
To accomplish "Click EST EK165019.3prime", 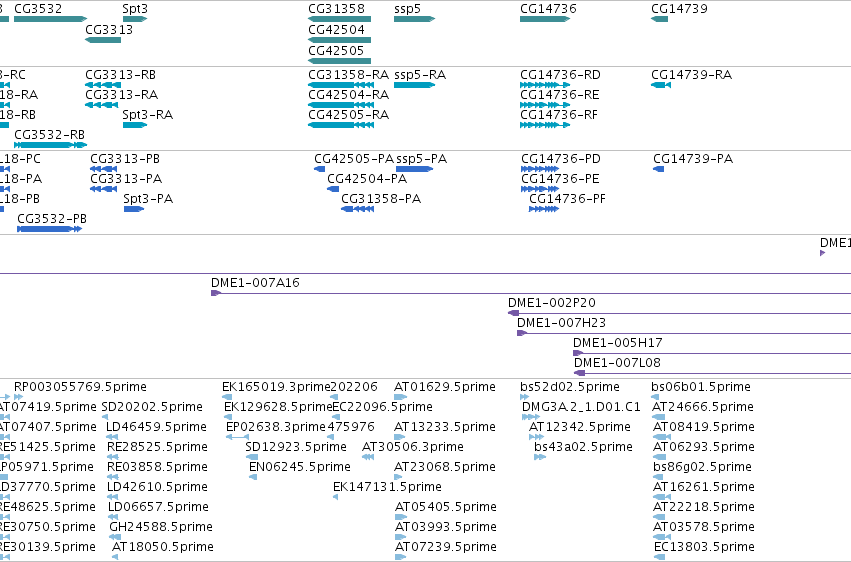I will point(227,398).
